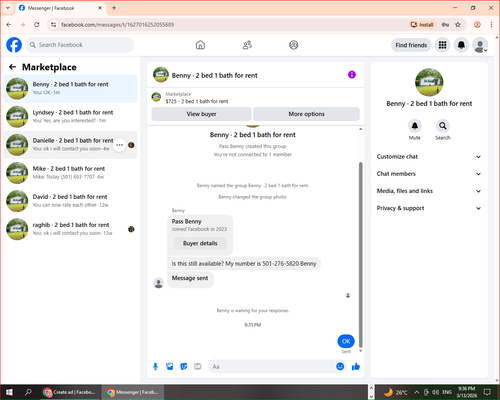500x400 pixels.
Task: Click the Install app button in address bar
Action: point(422,25)
